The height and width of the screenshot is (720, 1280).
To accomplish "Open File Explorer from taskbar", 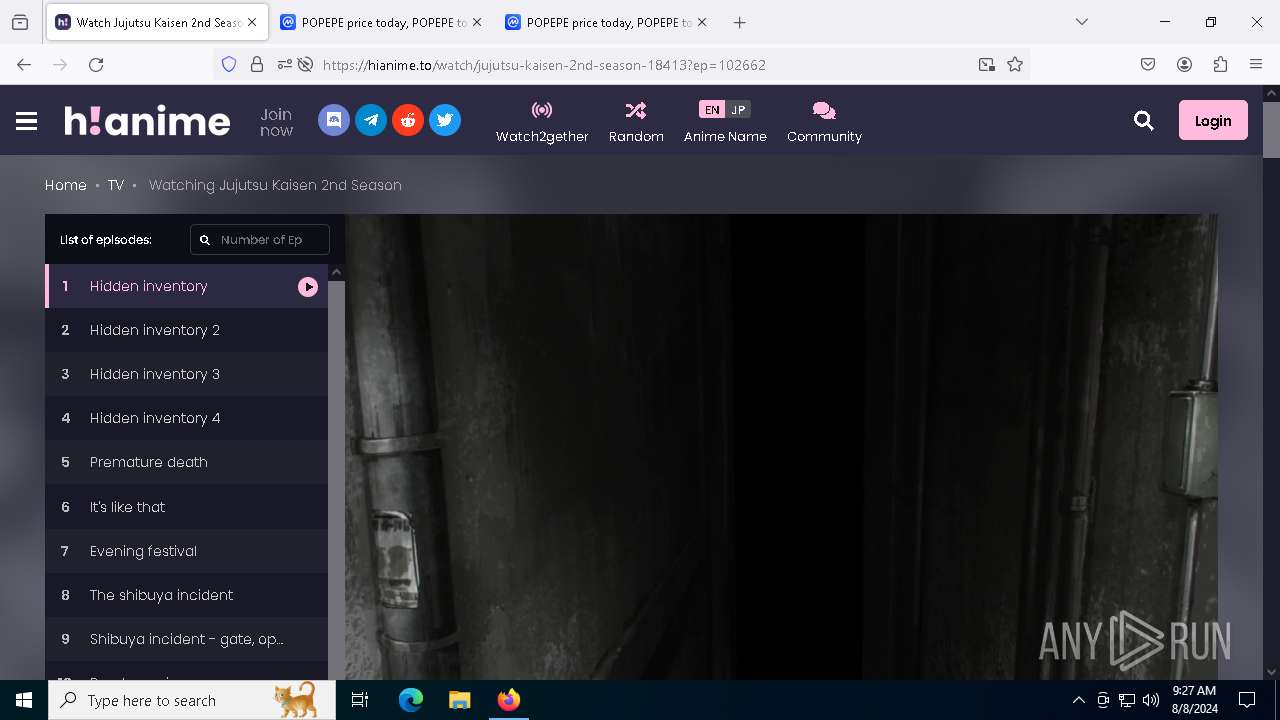I will (x=459, y=700).
